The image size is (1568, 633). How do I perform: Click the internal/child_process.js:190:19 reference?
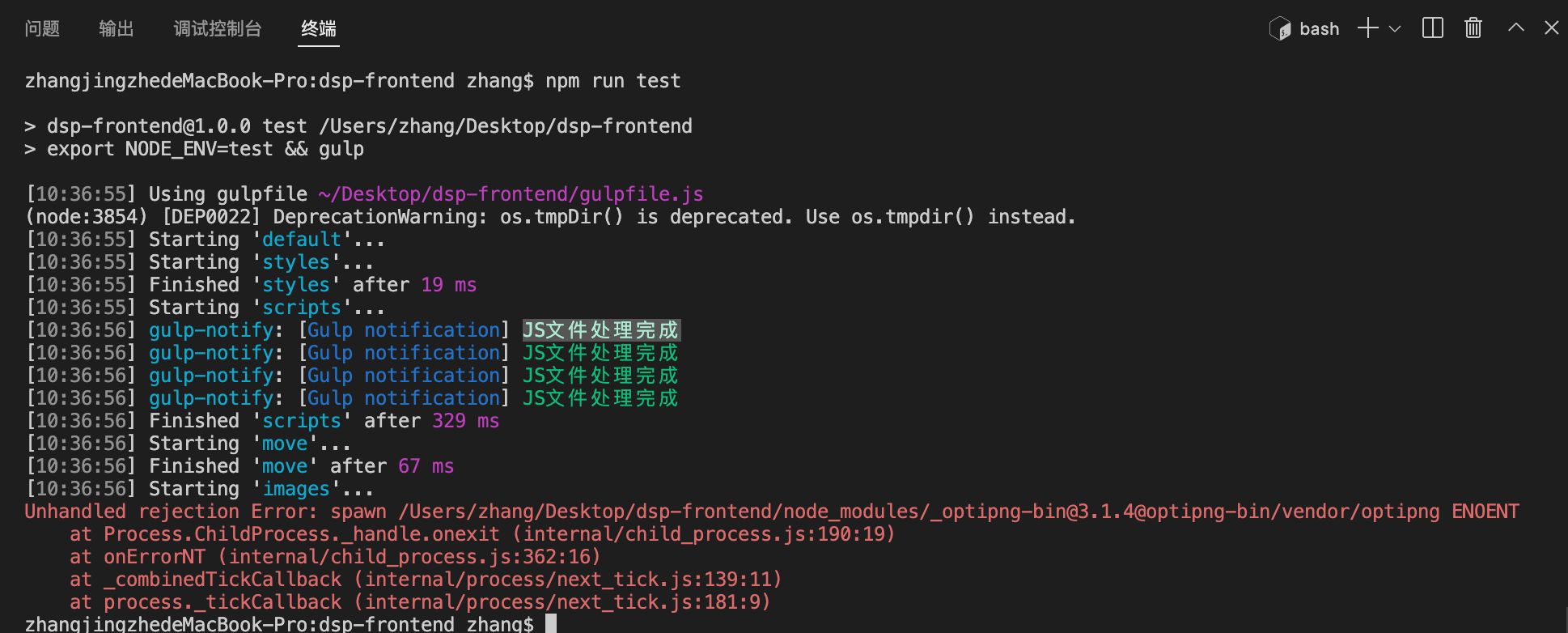point(704,534)
